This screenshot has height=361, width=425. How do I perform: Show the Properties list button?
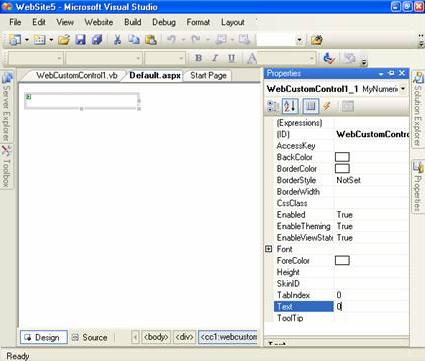[311, 106]
